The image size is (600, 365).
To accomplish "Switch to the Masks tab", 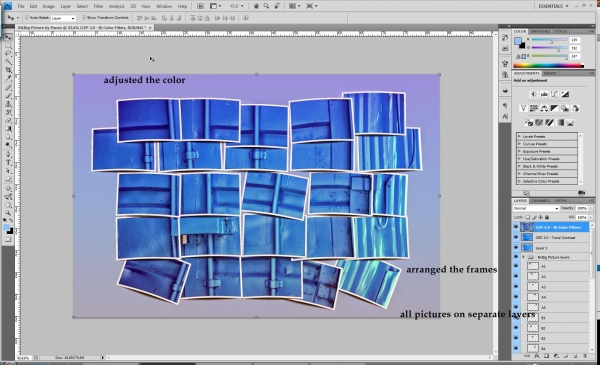I will 550,73.
